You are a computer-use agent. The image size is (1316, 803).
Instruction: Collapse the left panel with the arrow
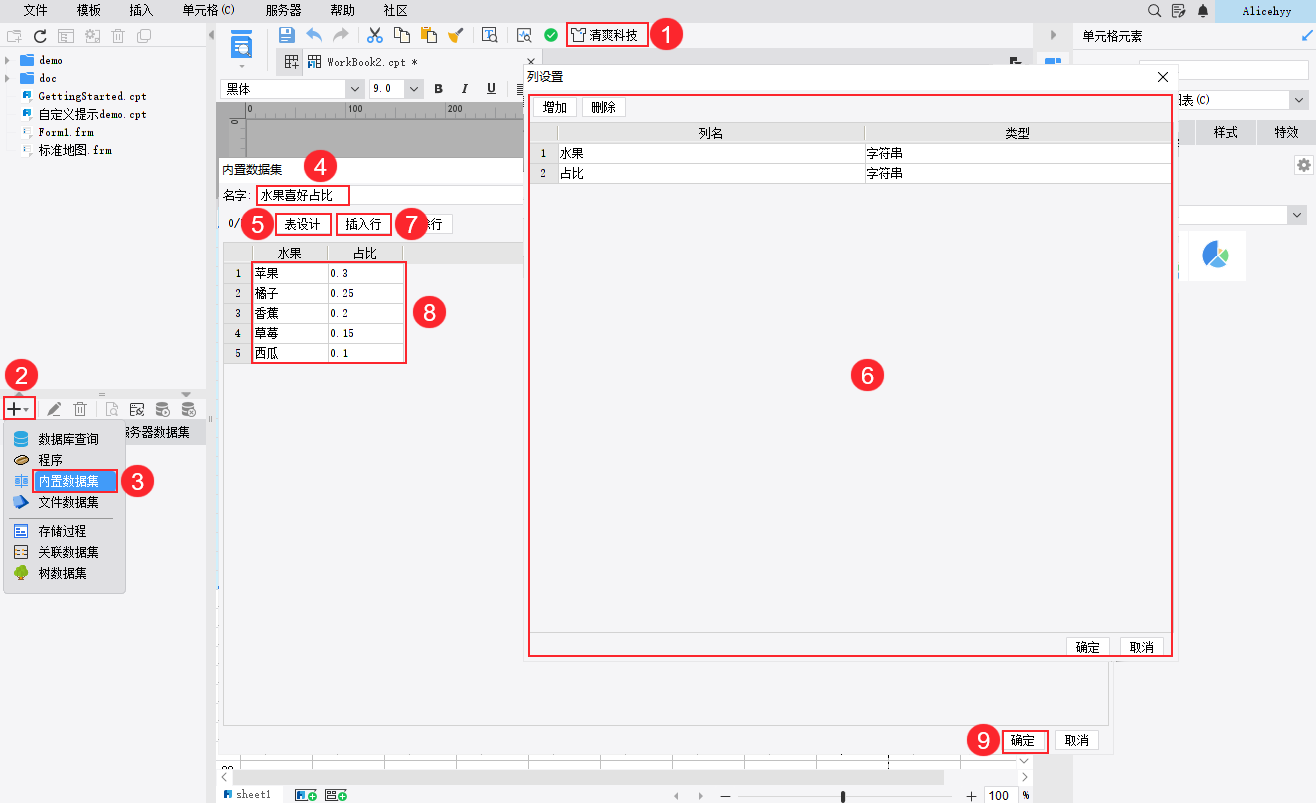click(211, 35)
